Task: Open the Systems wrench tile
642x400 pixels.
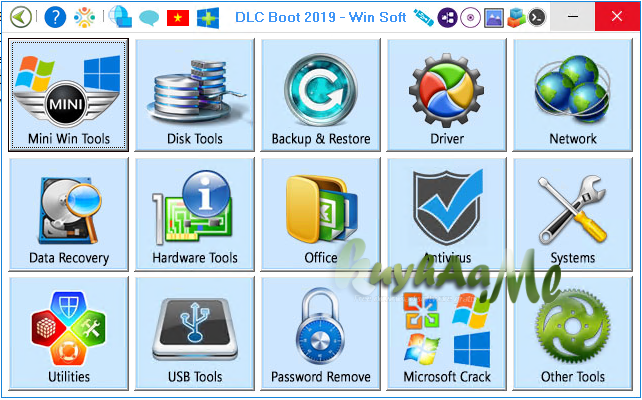Action: tap(573, 215)
